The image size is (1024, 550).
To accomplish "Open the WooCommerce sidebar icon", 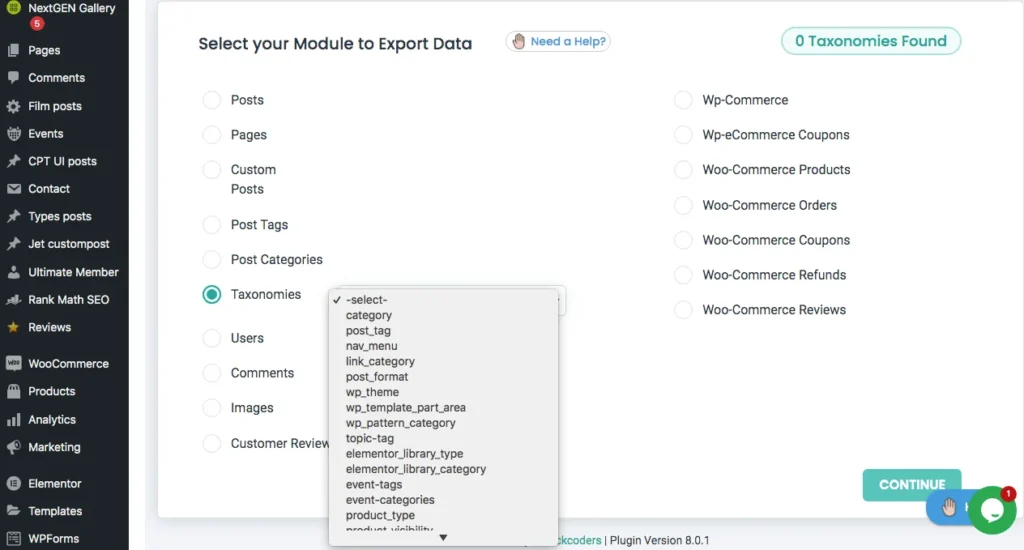I will (14, 364).
